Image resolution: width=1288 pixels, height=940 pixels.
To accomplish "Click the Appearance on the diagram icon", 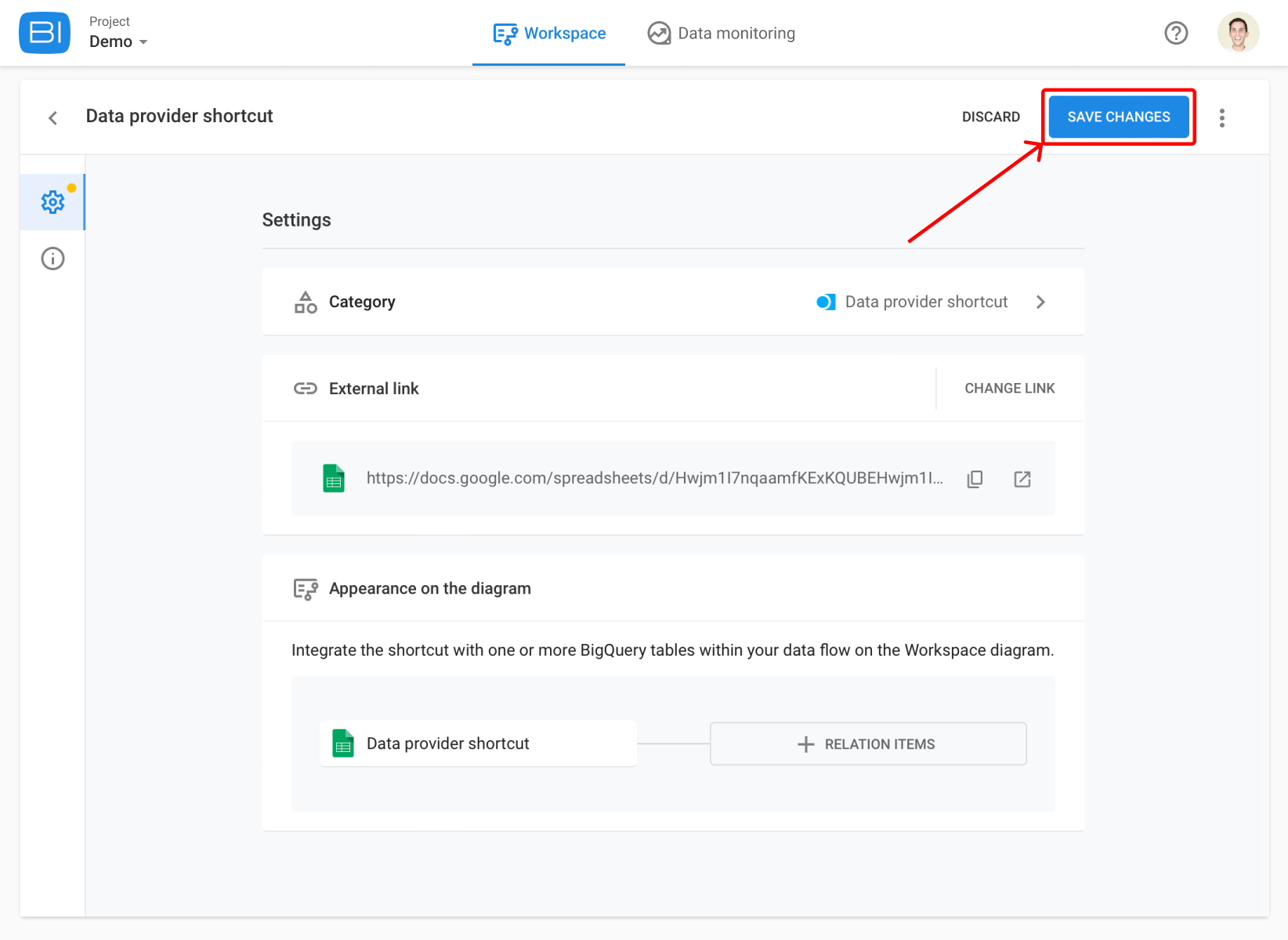I will tap(306, 589).
